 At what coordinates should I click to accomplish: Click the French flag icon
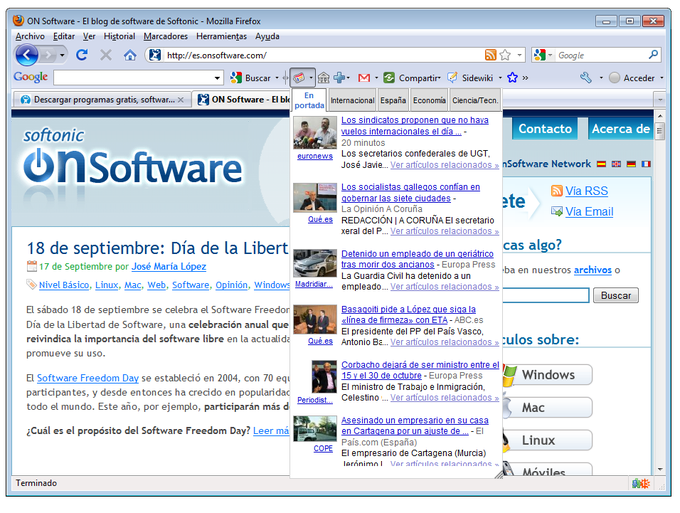646,164
